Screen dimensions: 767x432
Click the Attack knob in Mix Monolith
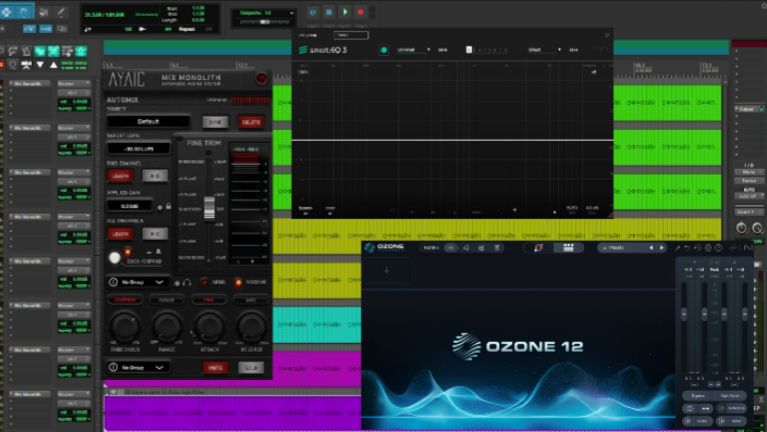tap(209, 327)
